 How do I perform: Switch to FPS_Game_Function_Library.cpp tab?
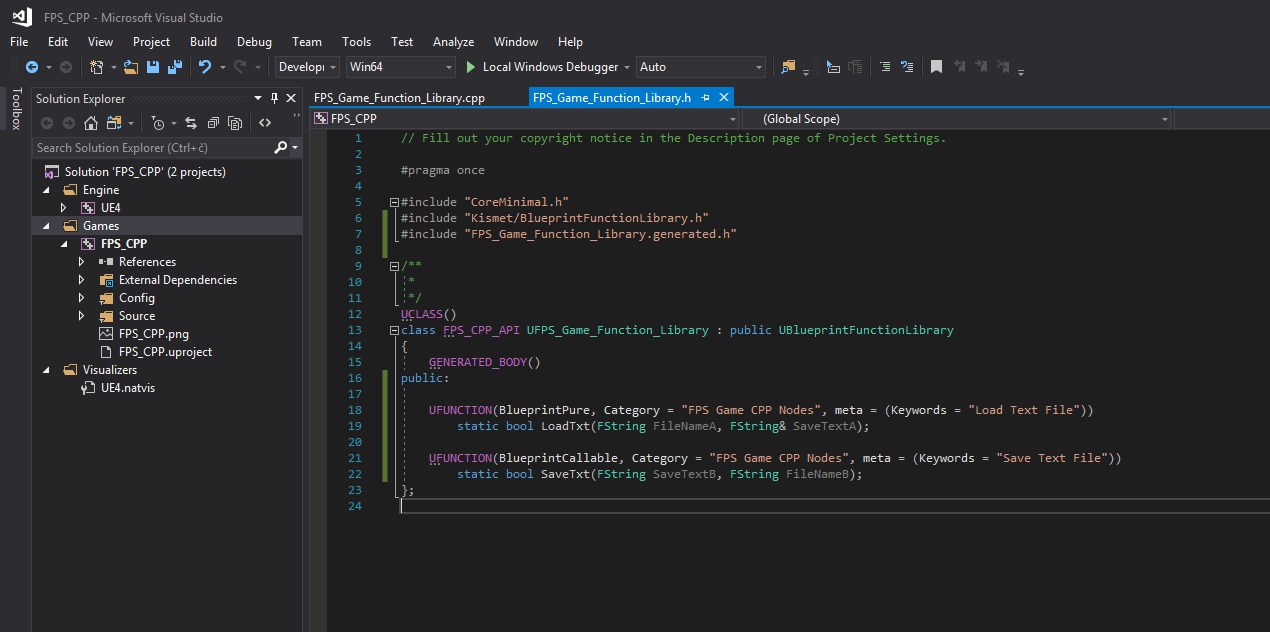[399, 97]
